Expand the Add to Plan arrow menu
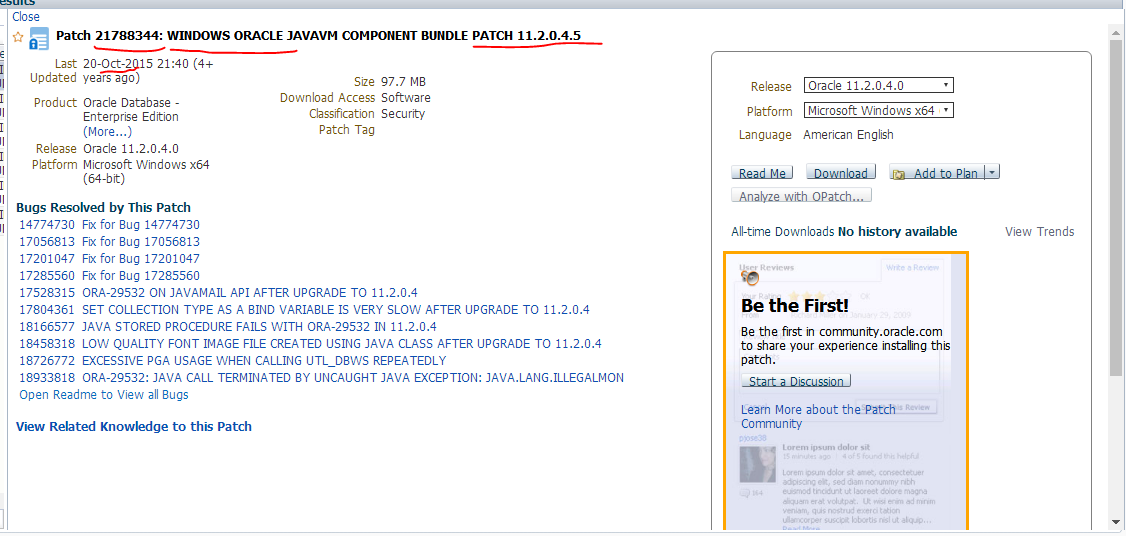The image size is (1126, 536). tap(992, 172)
